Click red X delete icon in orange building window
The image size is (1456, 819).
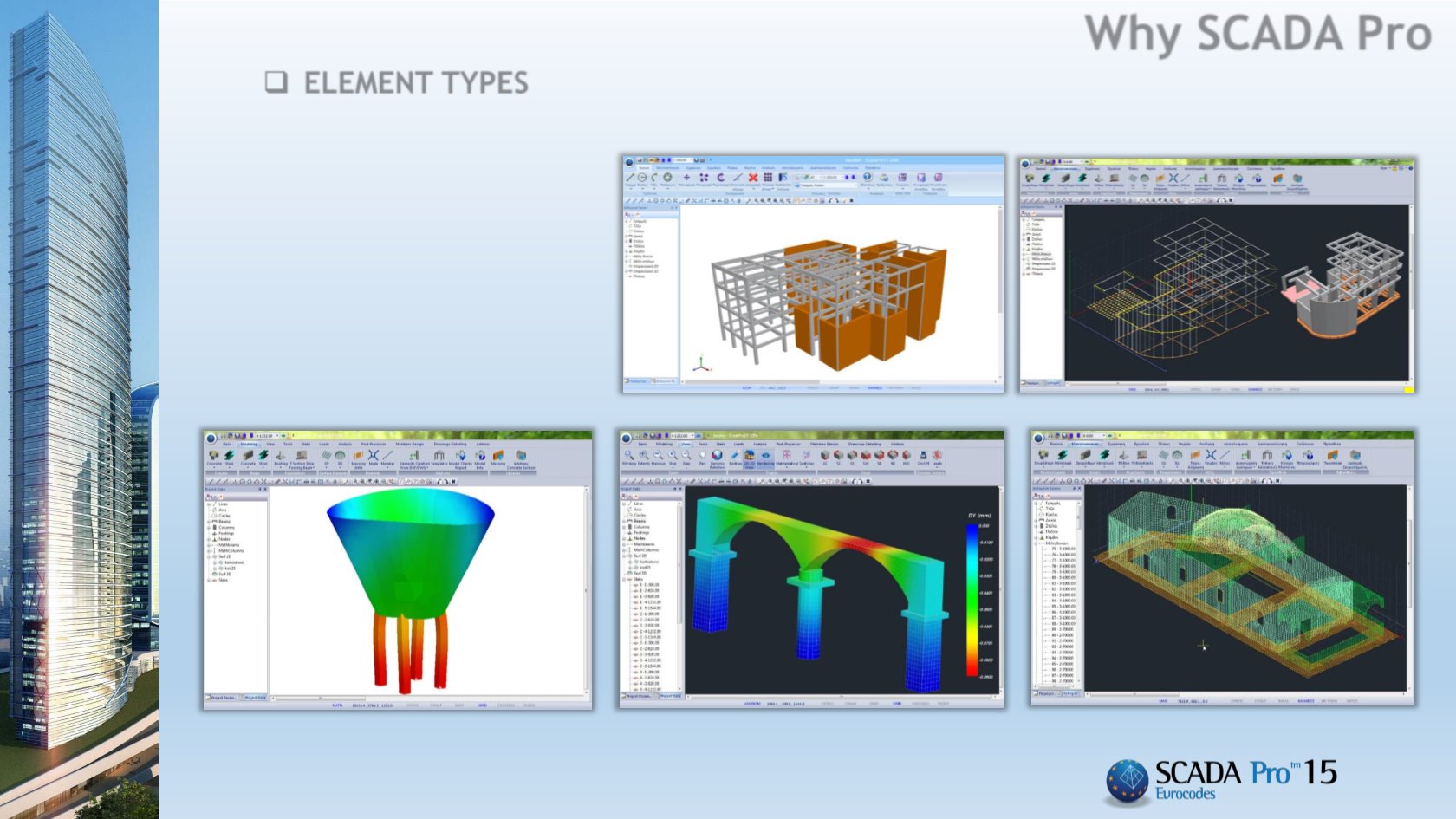[x=753, y=177]
